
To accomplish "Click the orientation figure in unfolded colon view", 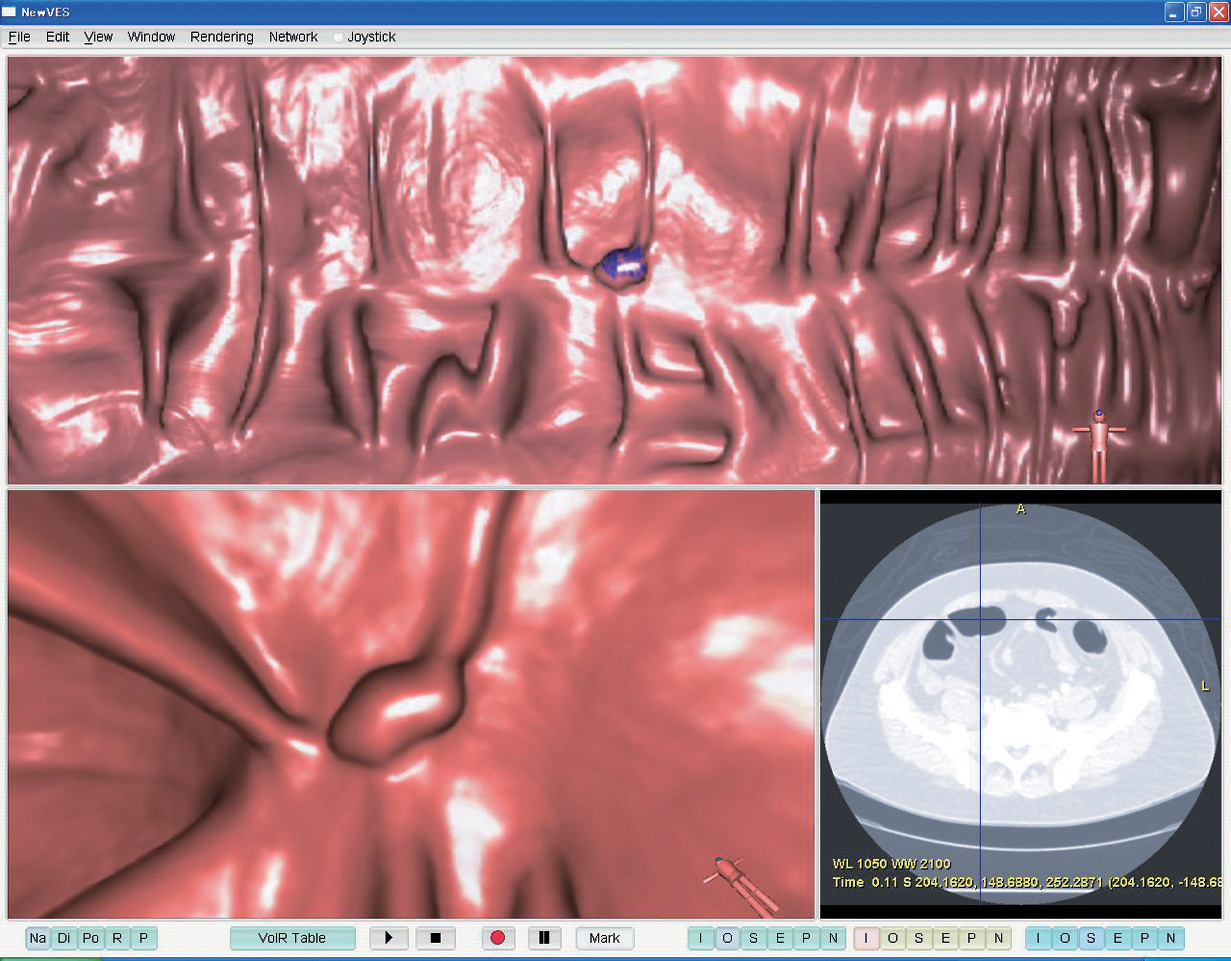I will tap(1099, 442).
